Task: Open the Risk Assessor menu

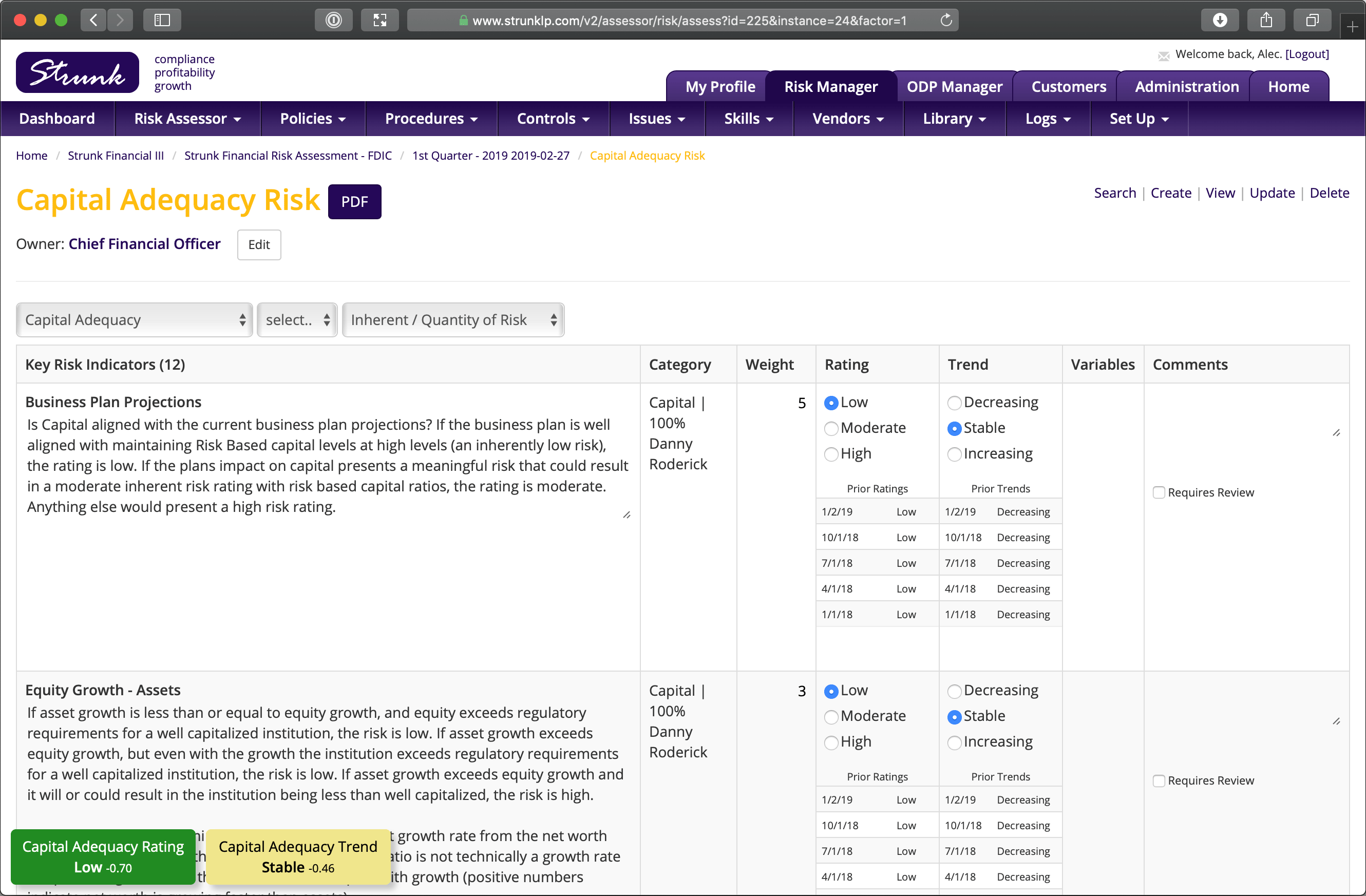Action: pyautogui.click(x=187, y=119)
